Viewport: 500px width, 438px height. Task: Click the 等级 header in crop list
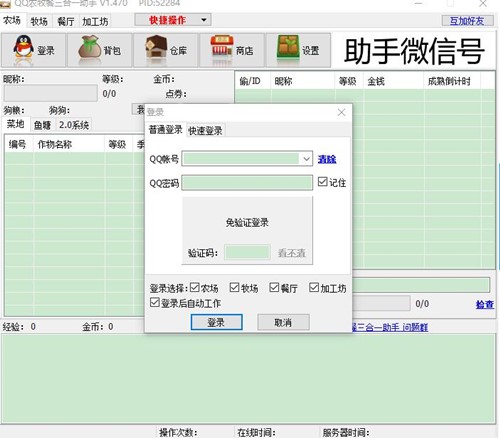pyautogui.click(x=119, y=144)
